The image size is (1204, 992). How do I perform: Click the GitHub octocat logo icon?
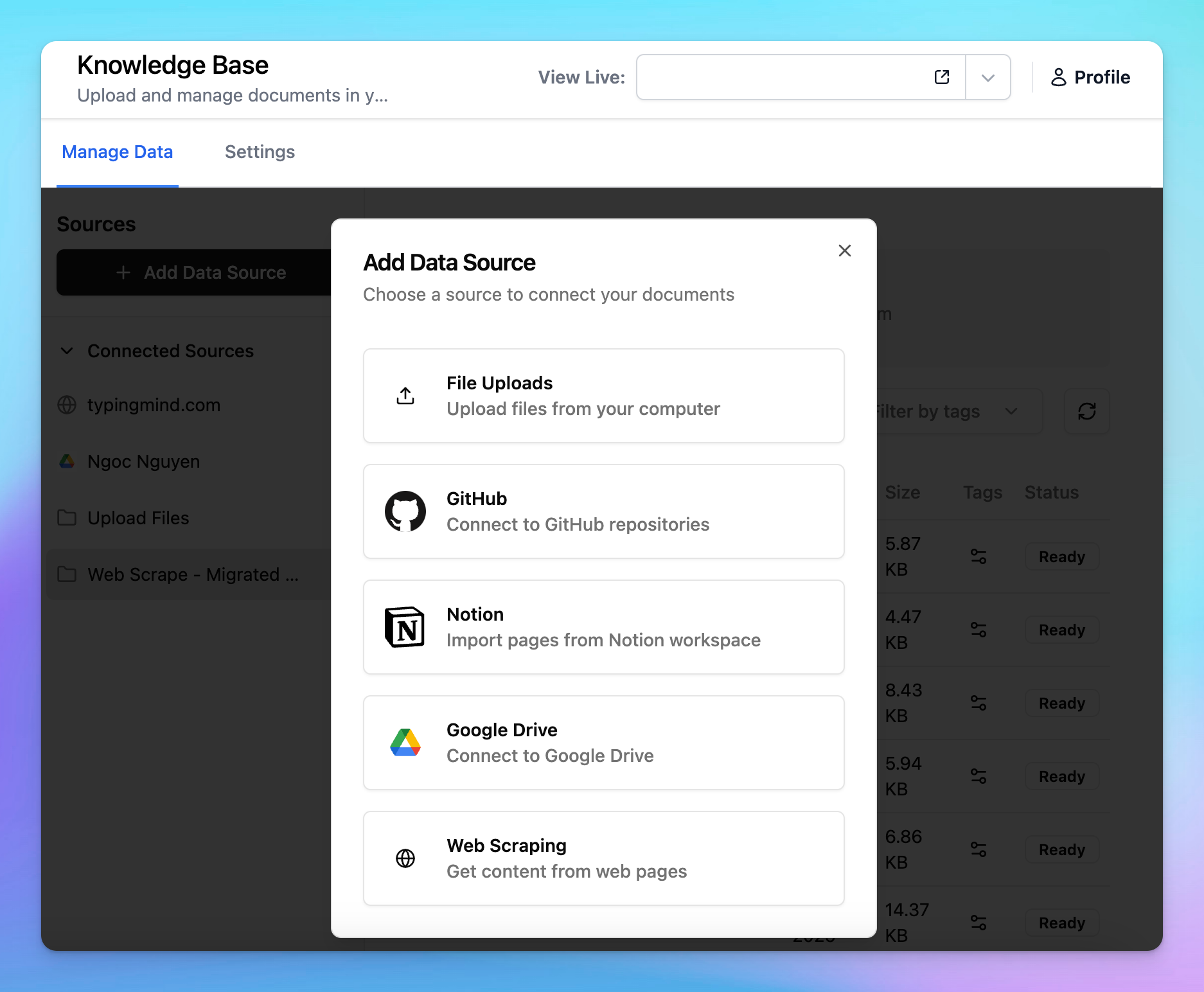(x=405, y=511)
